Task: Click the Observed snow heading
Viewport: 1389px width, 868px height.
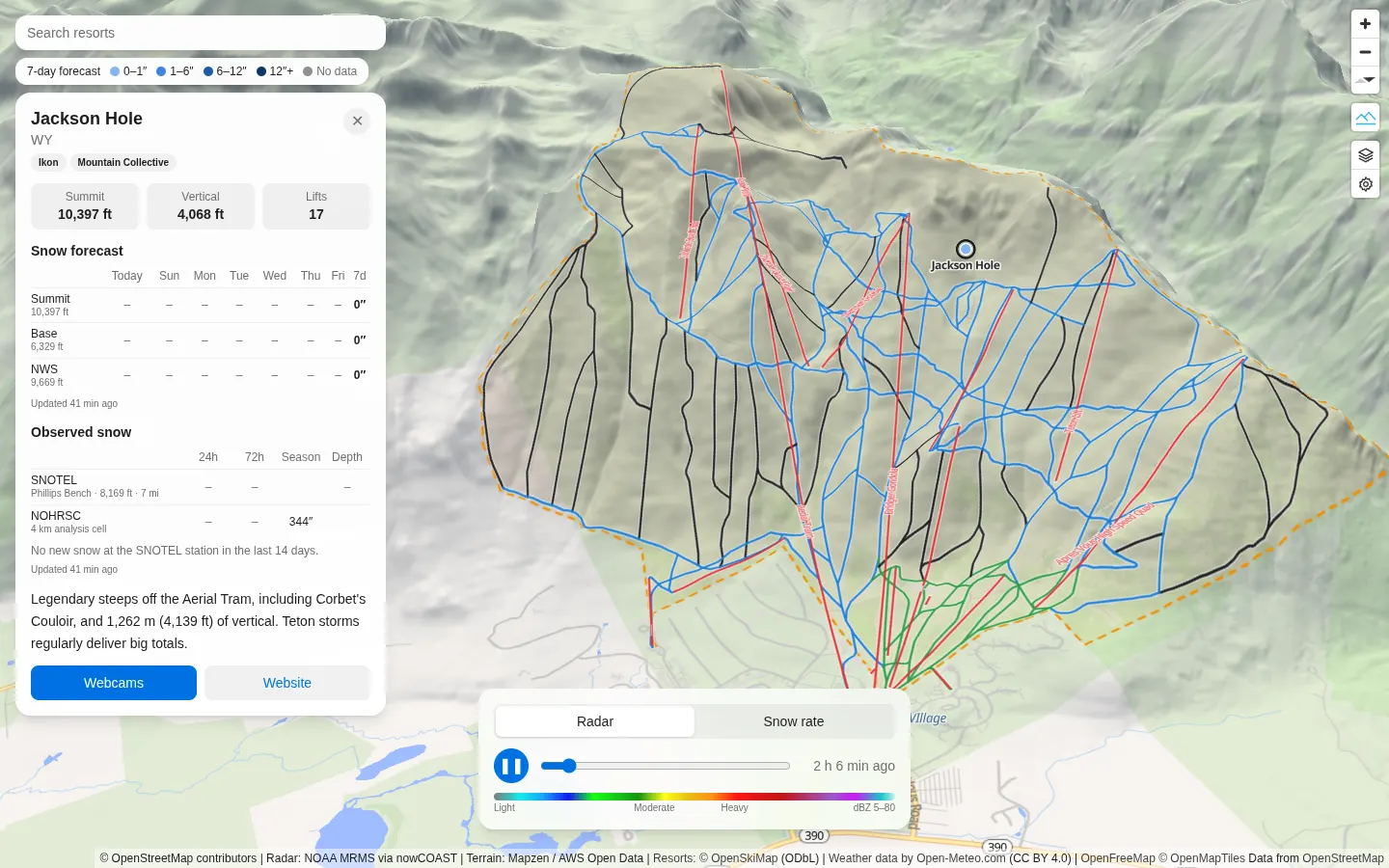Action: click(x=81, y=432)
